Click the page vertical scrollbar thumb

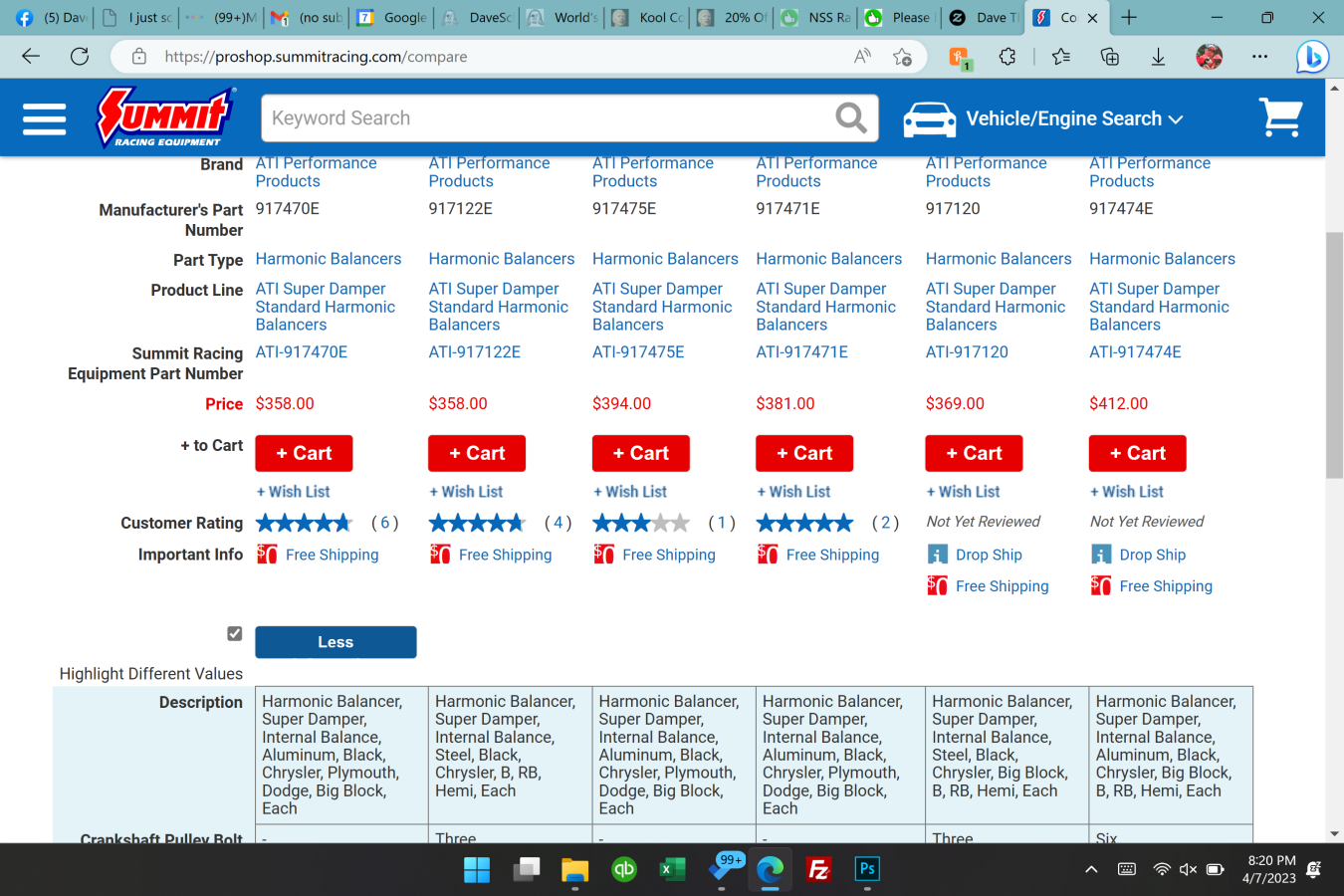(1334, 355)
